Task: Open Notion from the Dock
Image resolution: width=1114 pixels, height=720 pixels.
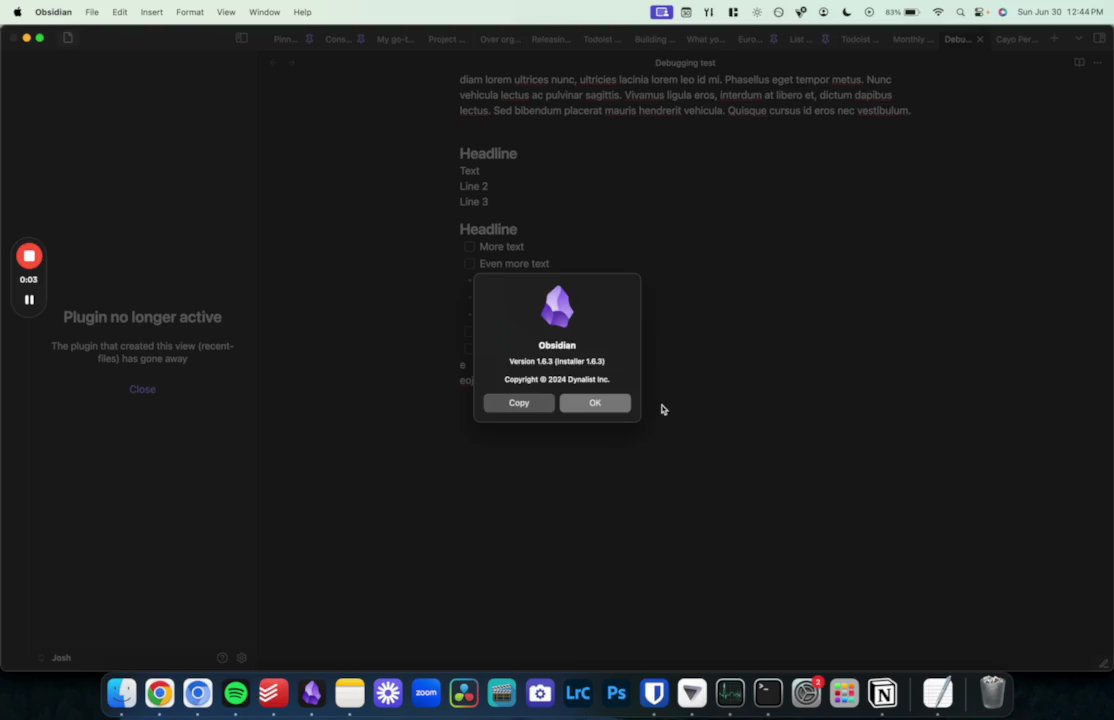Action: [882, 693]
